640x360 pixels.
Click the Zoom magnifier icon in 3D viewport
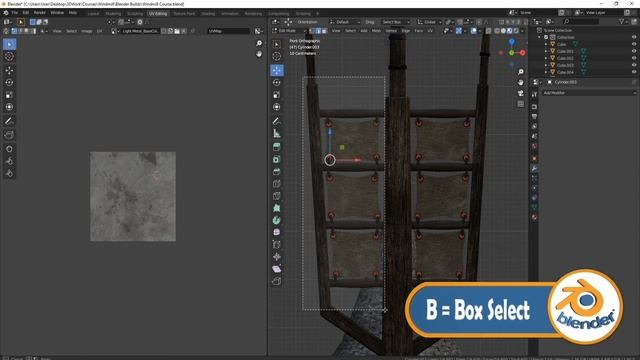521,72
